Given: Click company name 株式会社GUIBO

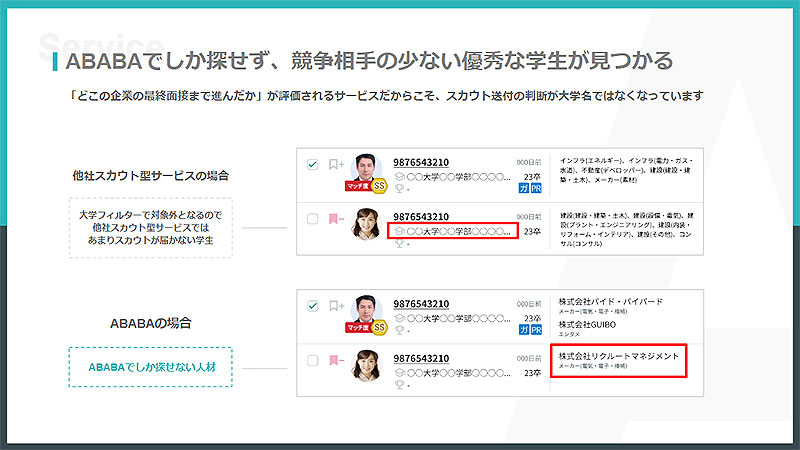Looking at the screenshot, I should point(588,325).
